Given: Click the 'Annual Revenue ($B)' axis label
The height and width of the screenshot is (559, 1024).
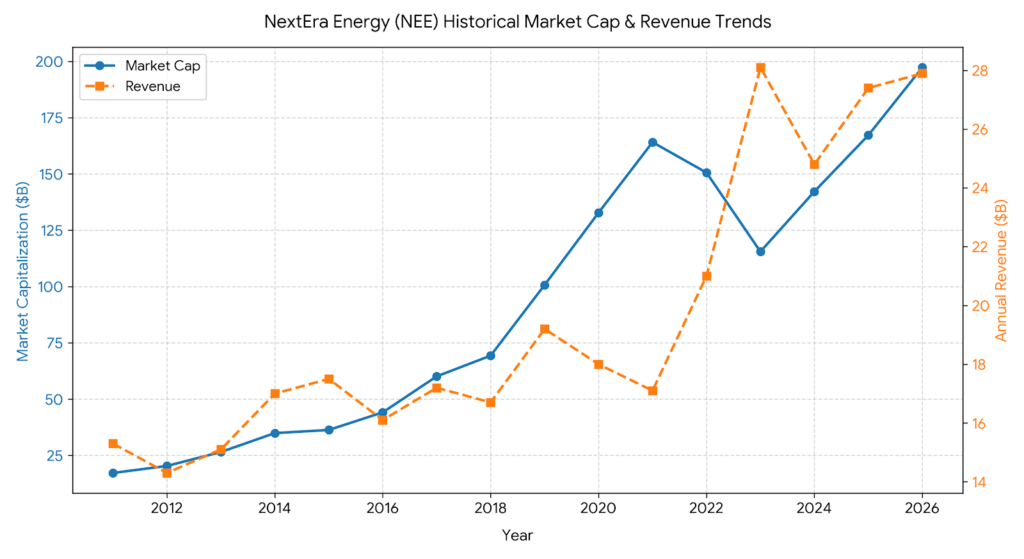Looking at the screenshot, I should pyautogui.click(x=1000, y=270).
